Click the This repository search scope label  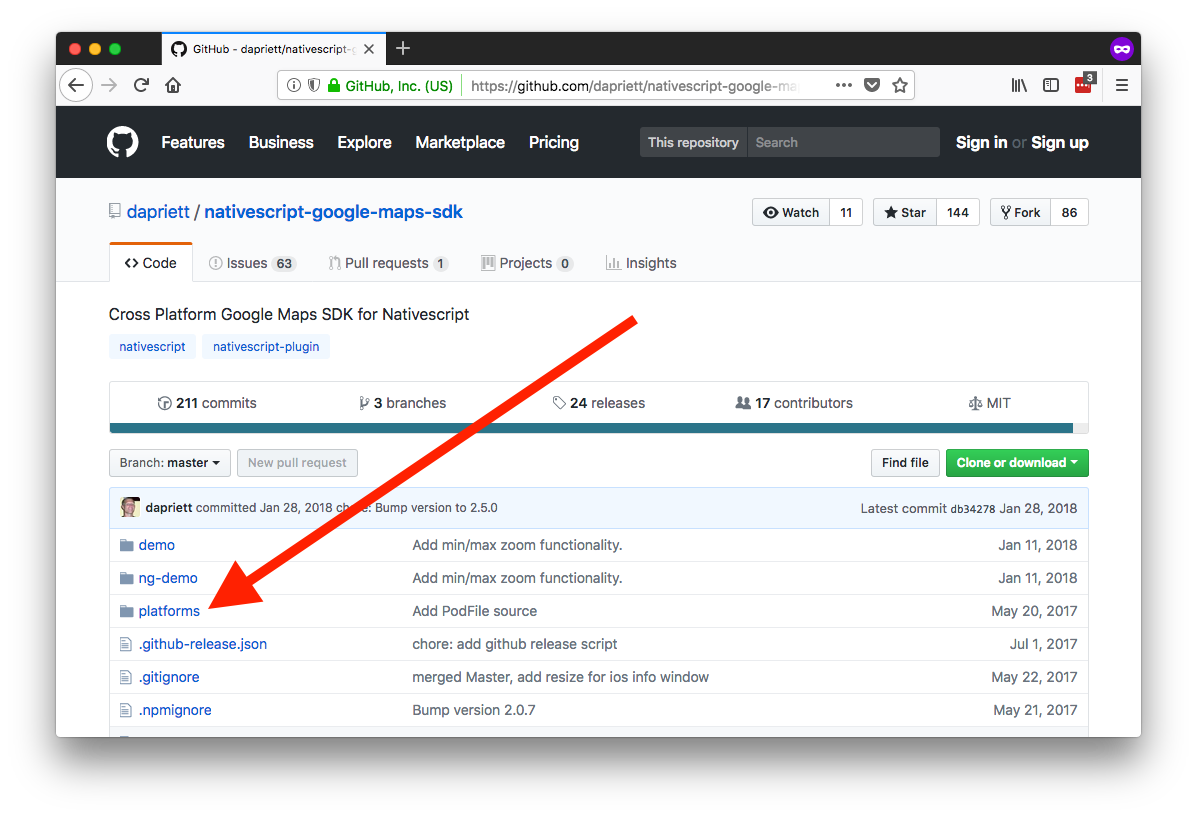pos(693,142)
